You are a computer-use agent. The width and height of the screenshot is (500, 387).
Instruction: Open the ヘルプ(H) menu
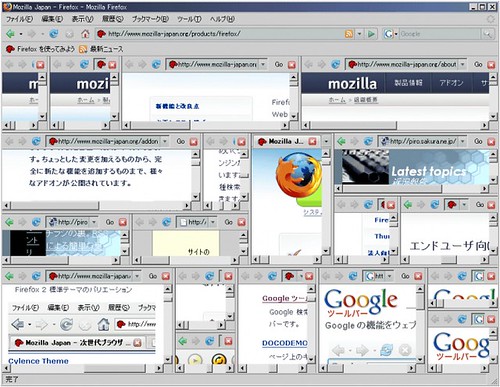tap(222, 19)
